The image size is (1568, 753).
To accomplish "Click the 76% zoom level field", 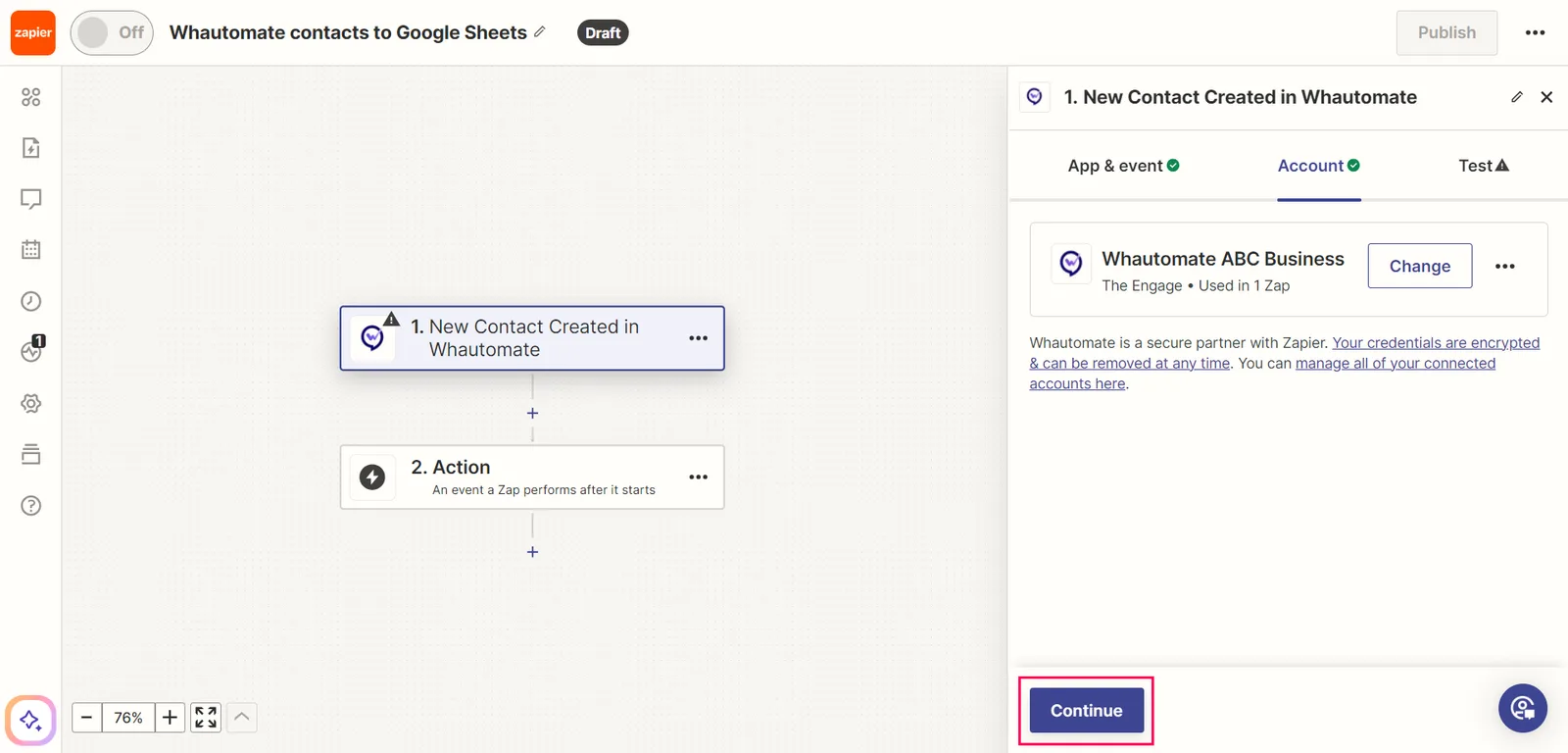I will pos(128,718).
